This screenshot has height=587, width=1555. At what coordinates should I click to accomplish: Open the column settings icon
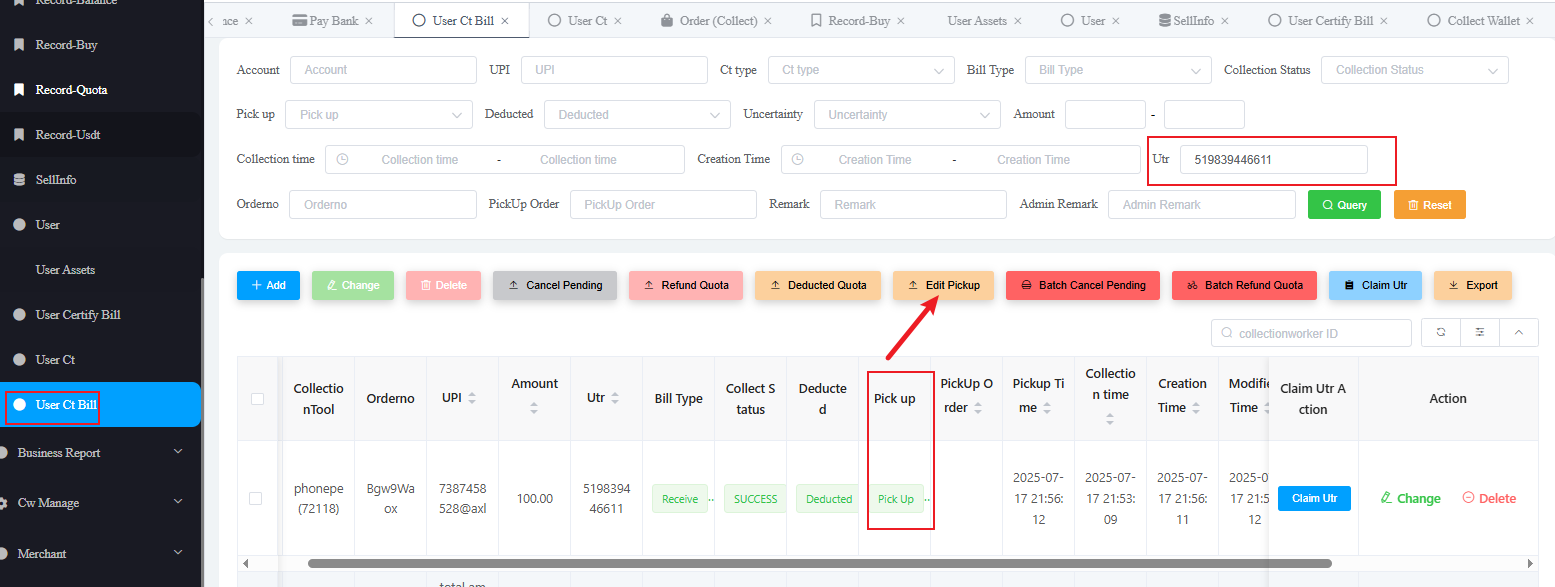1479,332
